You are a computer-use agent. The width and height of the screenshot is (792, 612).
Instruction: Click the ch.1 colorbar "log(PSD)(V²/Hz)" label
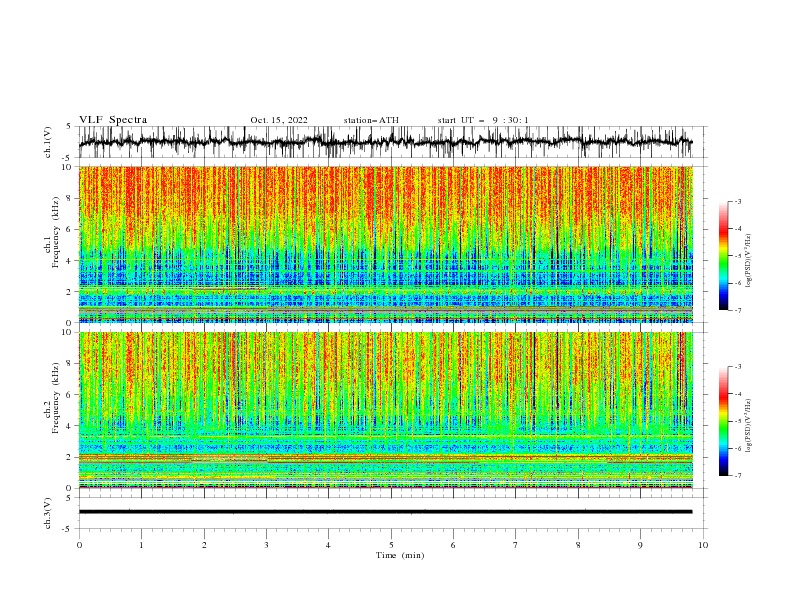748,261
